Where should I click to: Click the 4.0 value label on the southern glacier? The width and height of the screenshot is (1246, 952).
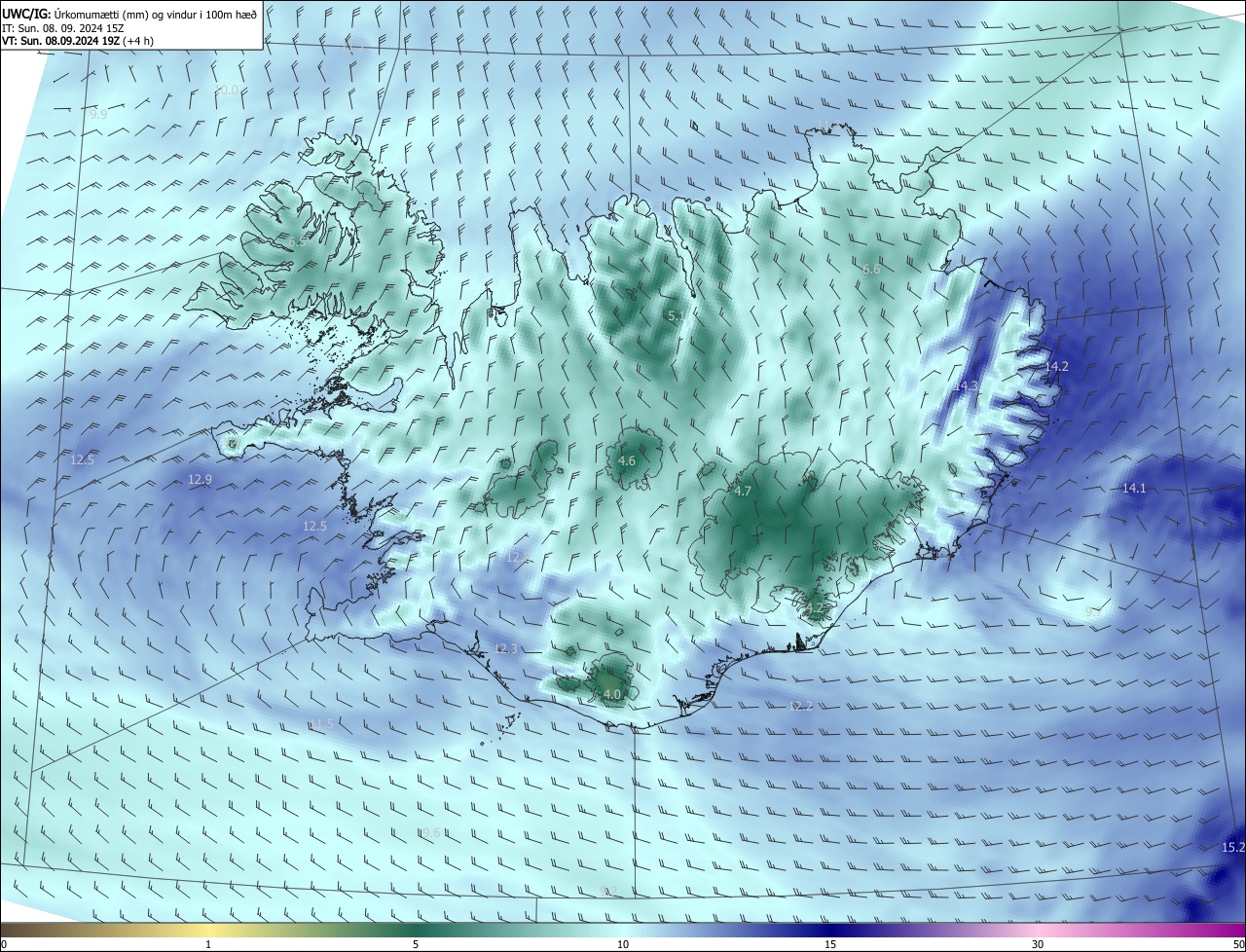(611, 695)
